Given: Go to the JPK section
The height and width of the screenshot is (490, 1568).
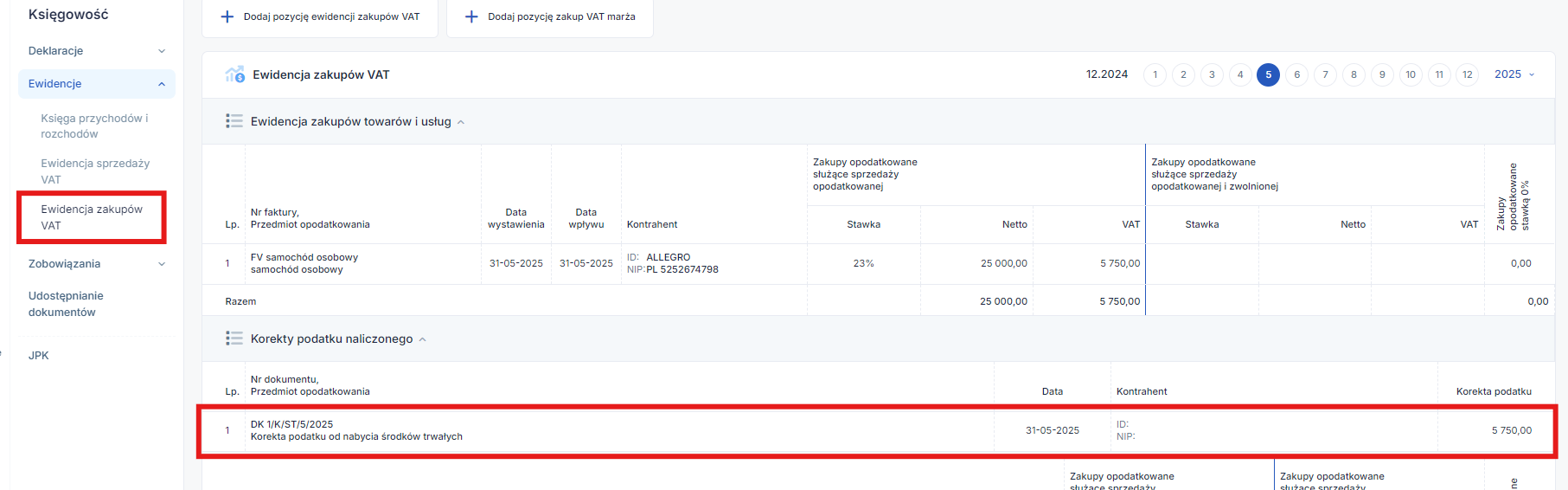Looking at the screenshot, I should tap(39, 355).
